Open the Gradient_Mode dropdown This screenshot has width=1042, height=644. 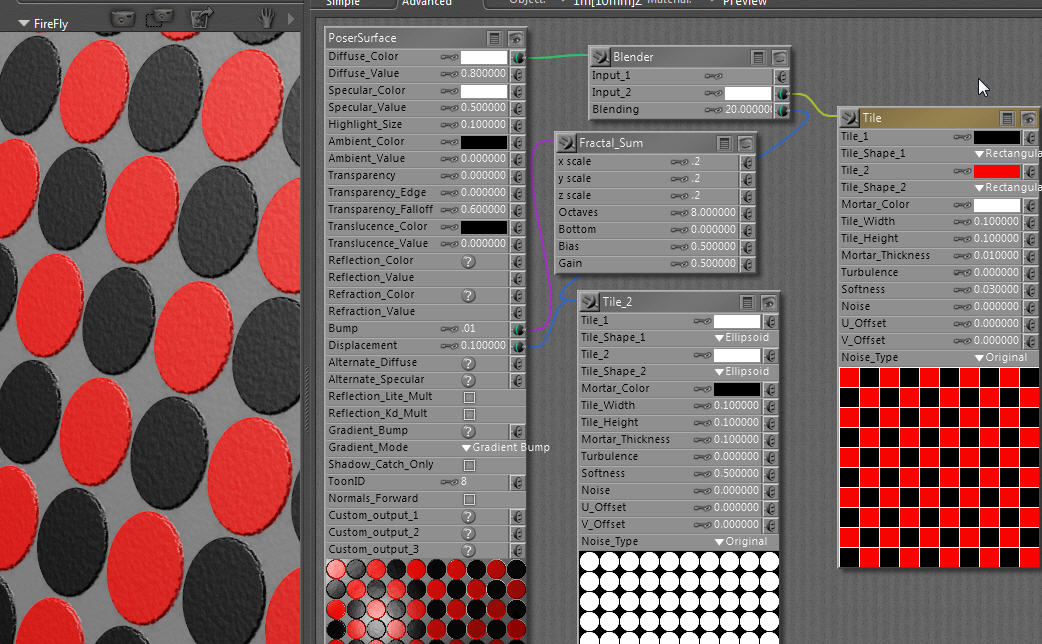(505, 448)
